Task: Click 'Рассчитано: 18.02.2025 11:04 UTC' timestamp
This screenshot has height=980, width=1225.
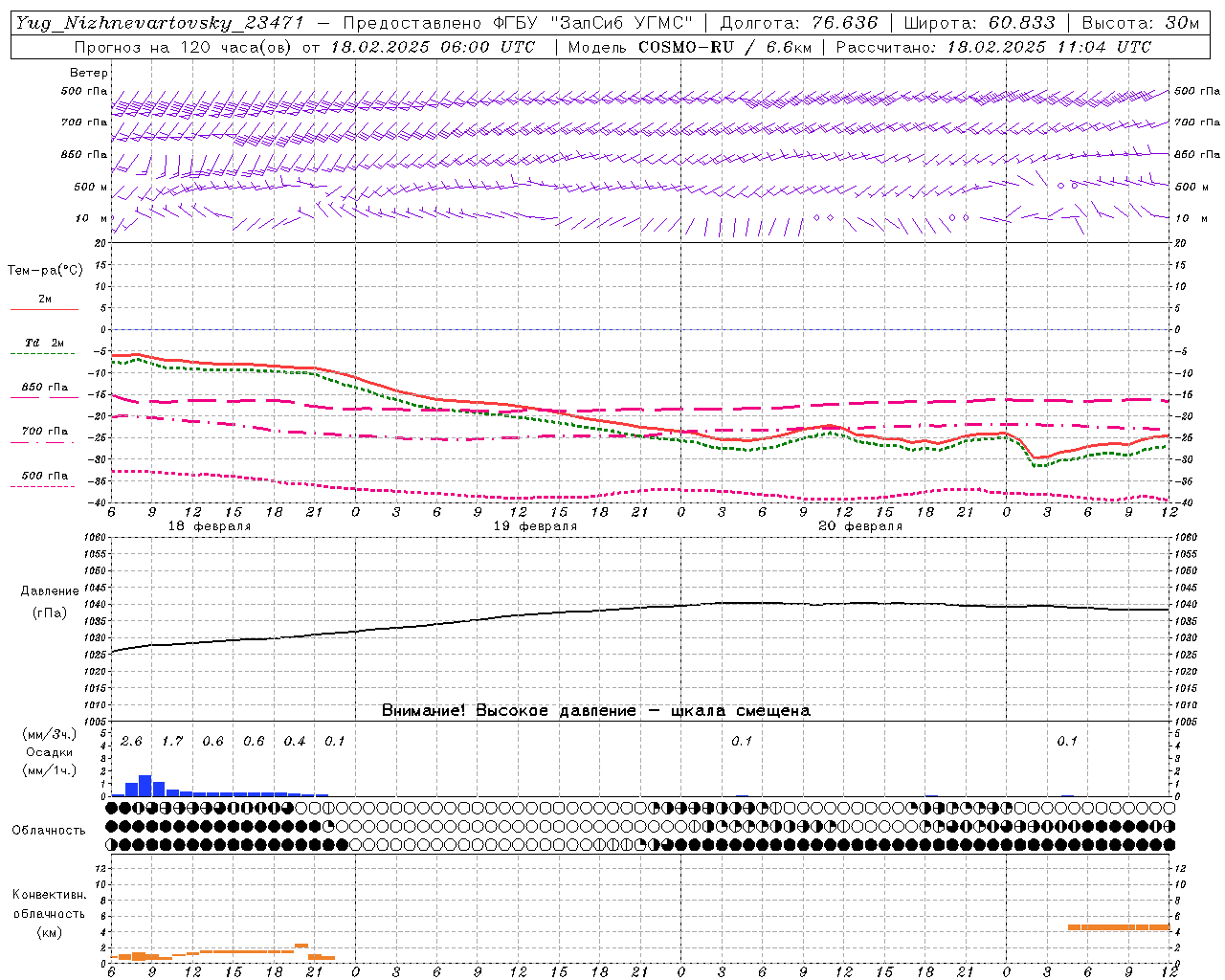Action: [993, 47]
